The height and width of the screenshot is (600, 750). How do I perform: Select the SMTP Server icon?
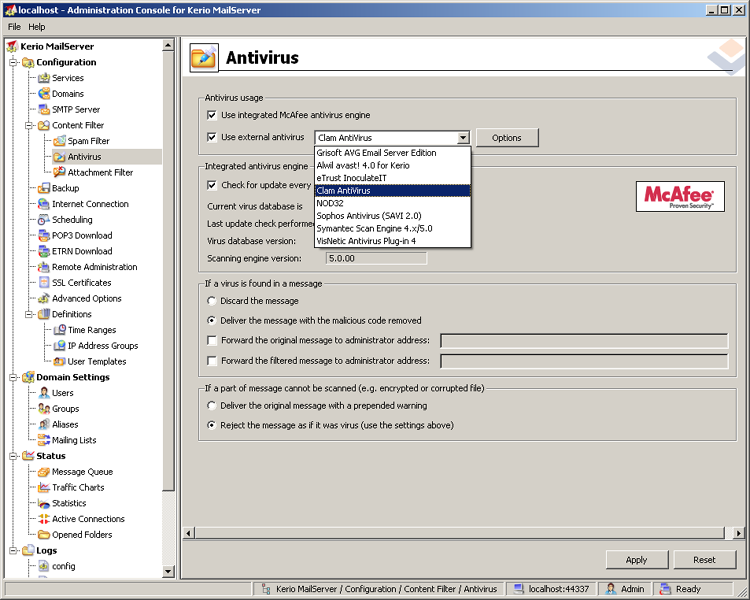pos(44,109)
